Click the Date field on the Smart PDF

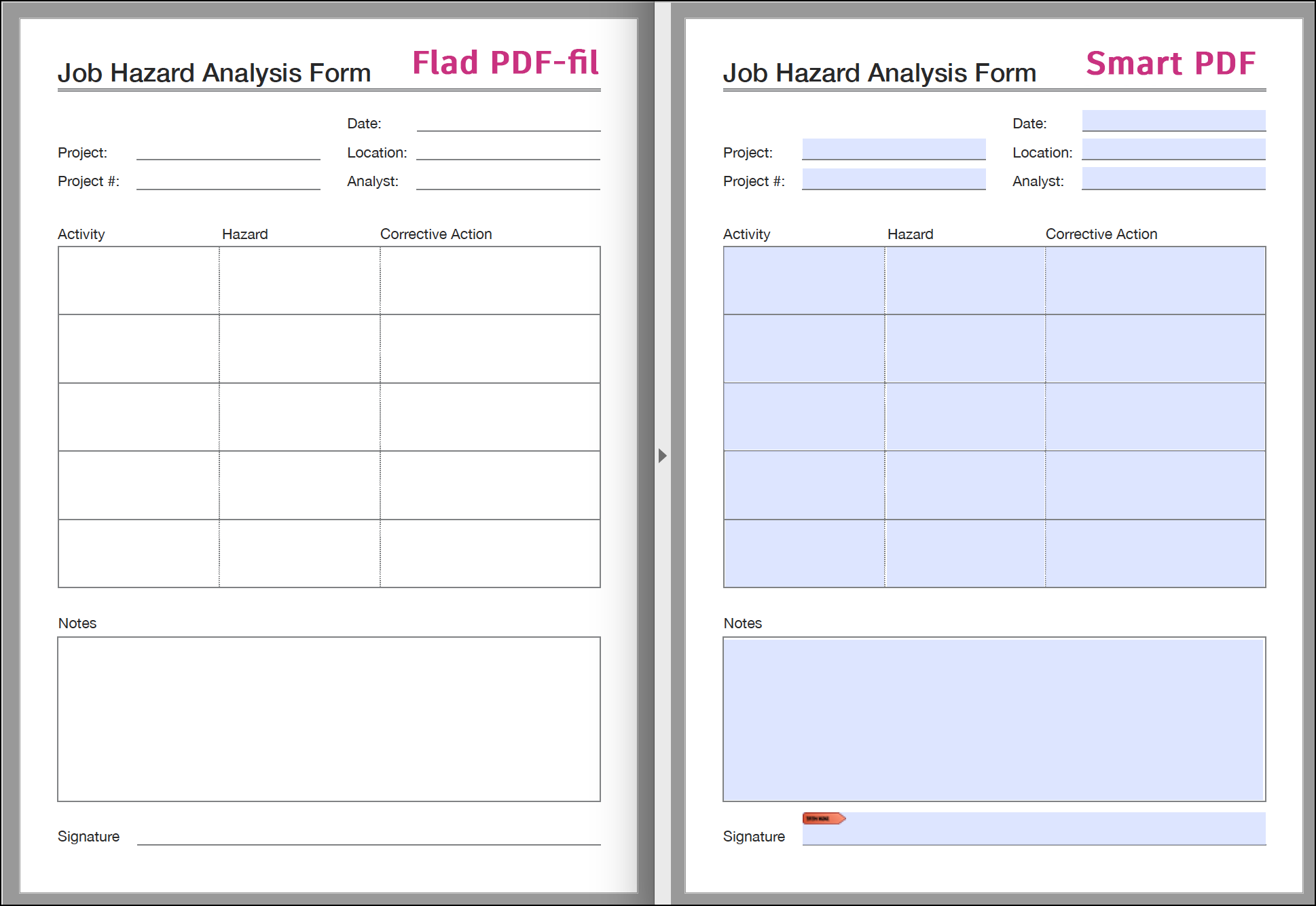coord(1173,120)
